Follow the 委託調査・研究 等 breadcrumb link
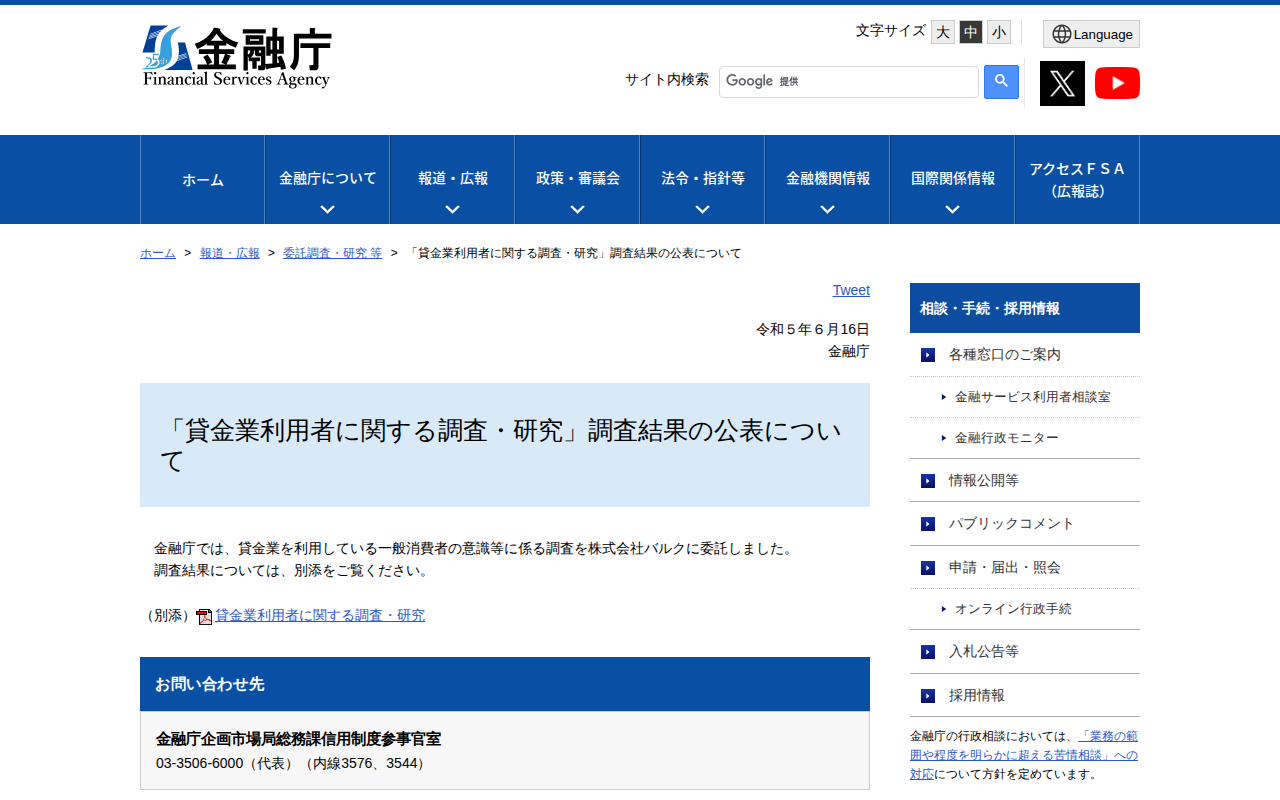 coord(333,253)
